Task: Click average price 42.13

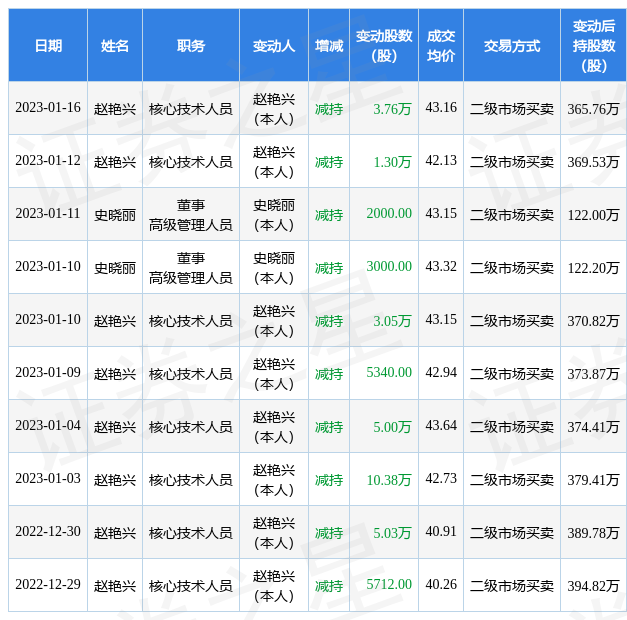Action: [441, 161]
